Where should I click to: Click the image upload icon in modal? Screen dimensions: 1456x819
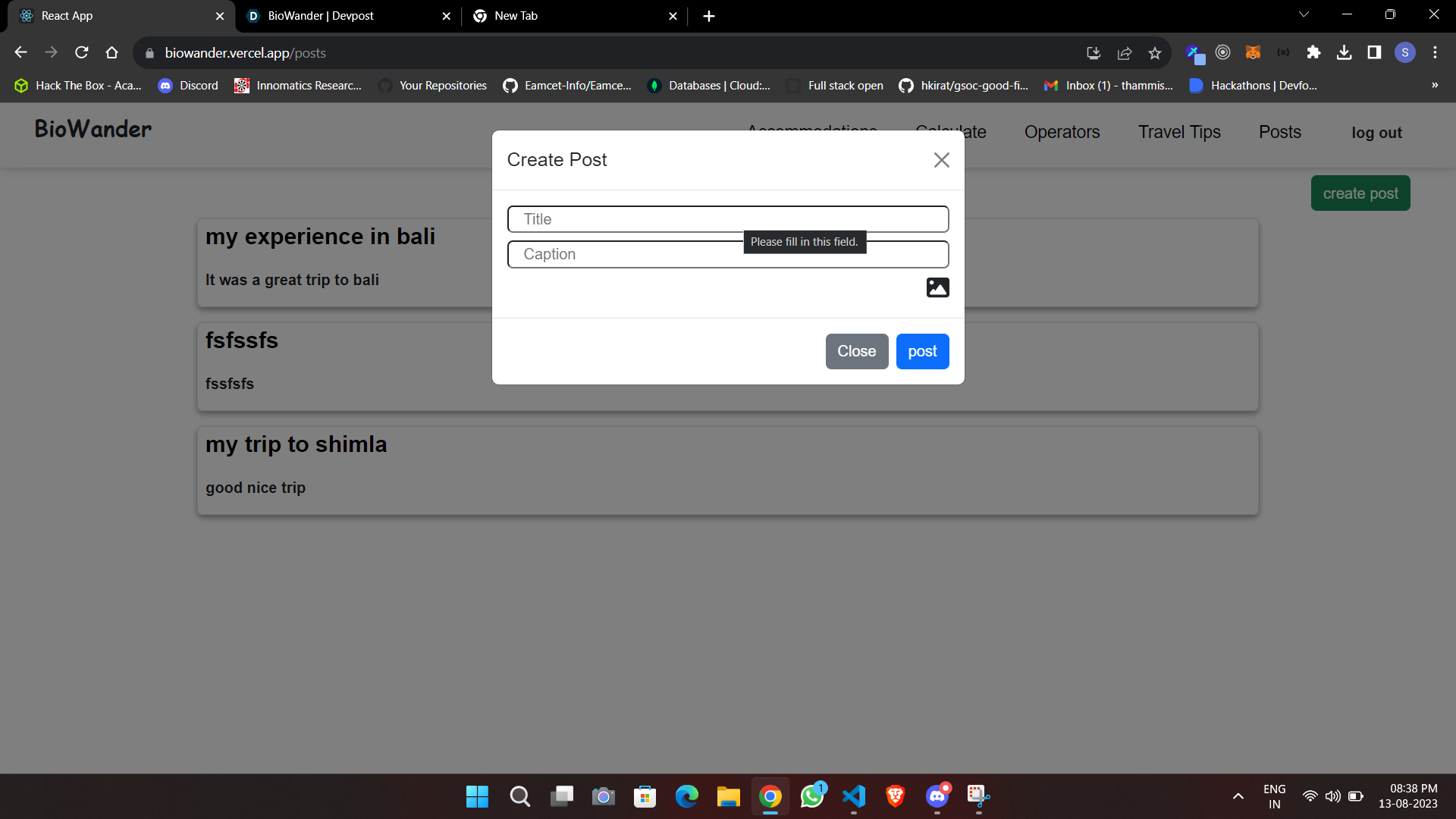tap(937, 287)
